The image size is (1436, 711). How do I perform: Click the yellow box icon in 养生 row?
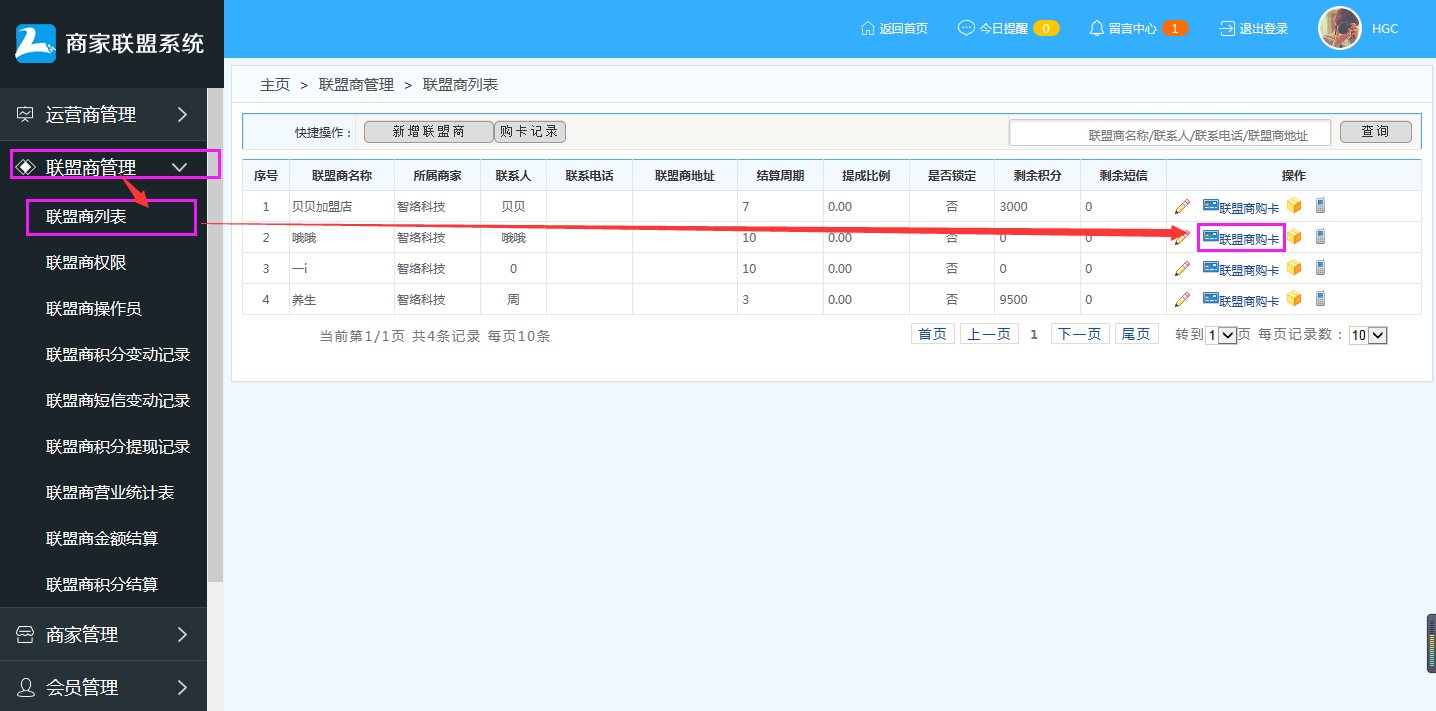tap(1294, 299)
